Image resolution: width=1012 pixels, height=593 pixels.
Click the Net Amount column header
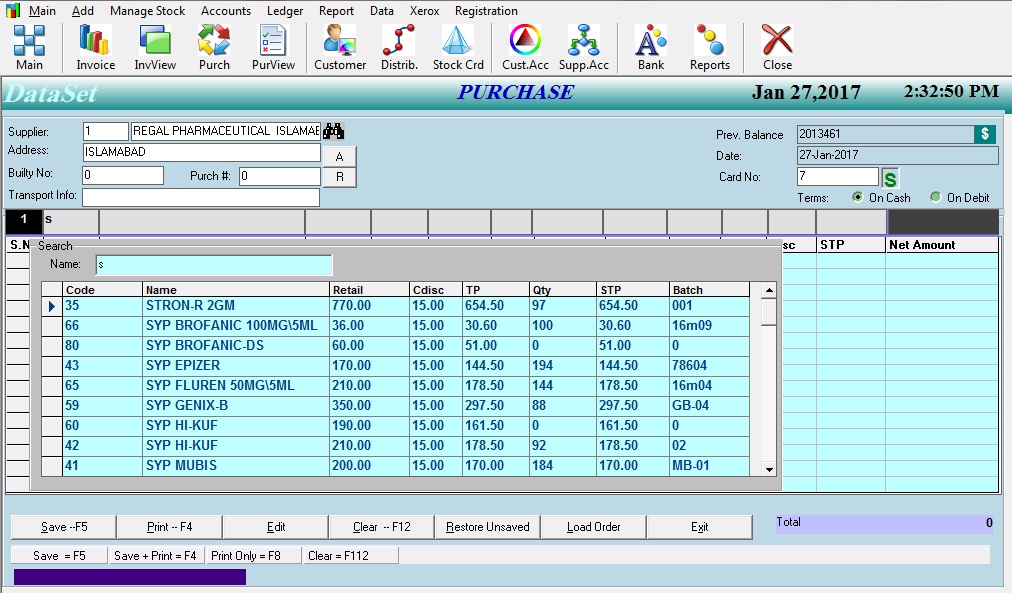(942, 245)
